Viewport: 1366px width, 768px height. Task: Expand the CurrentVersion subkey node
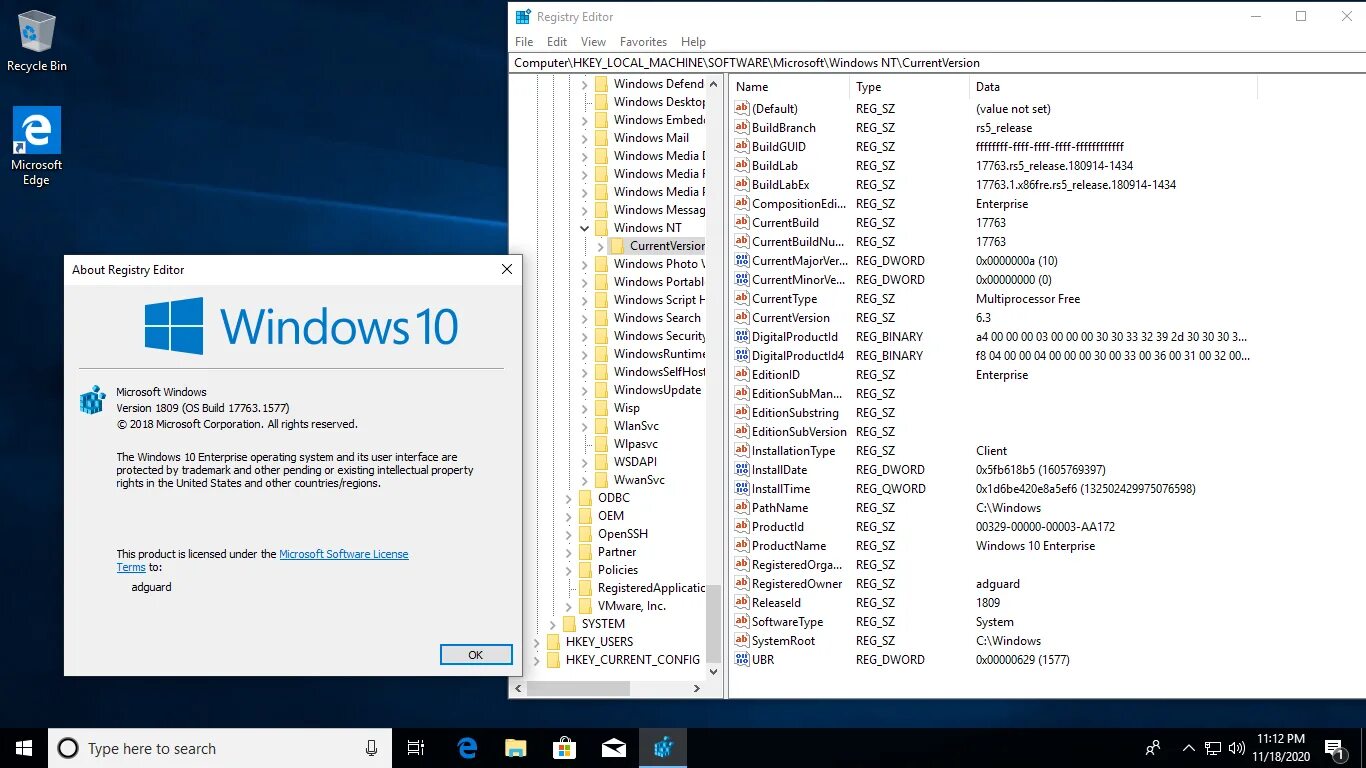[600, 246]
